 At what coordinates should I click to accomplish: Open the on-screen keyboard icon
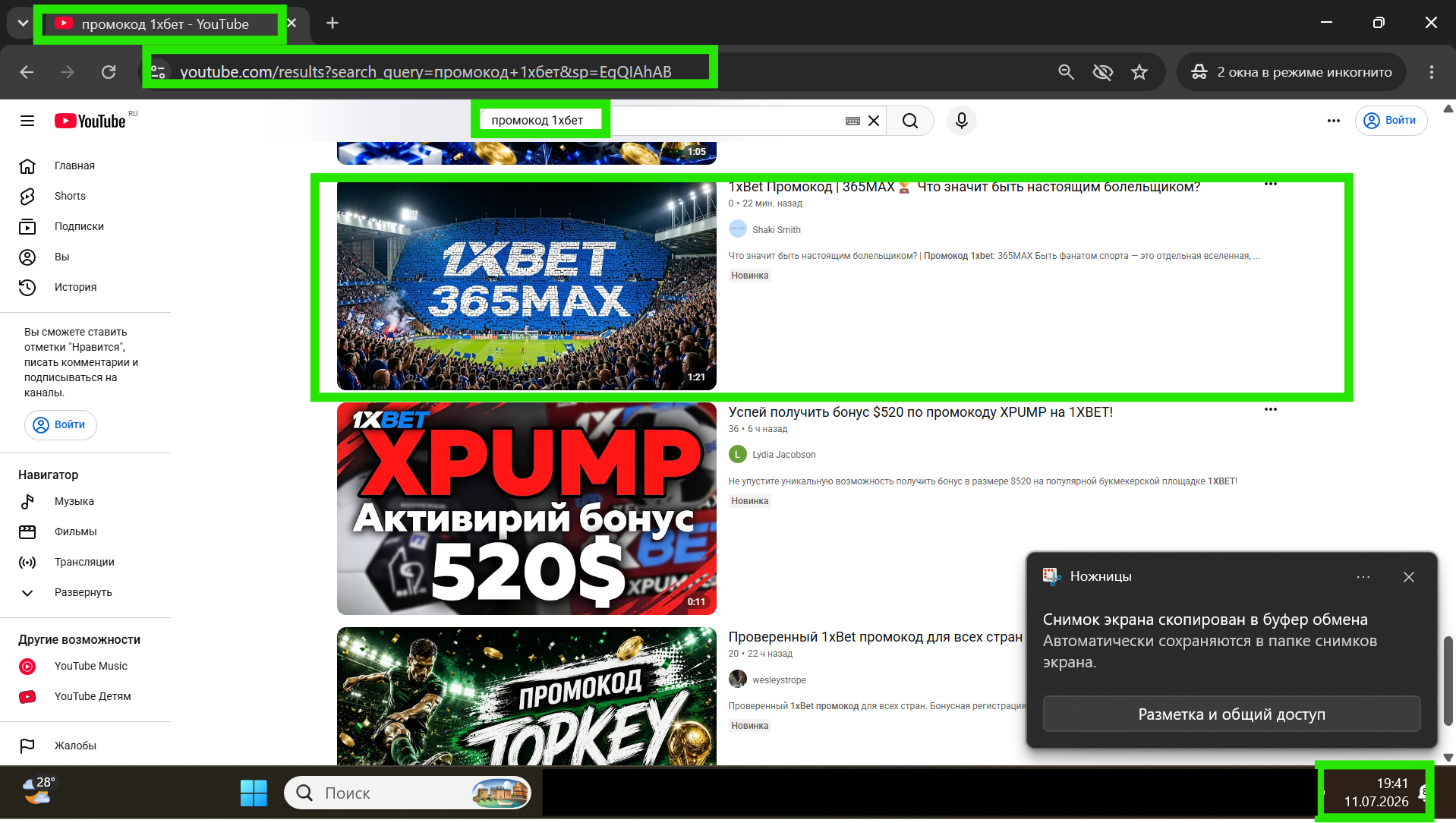coord(852,121)
